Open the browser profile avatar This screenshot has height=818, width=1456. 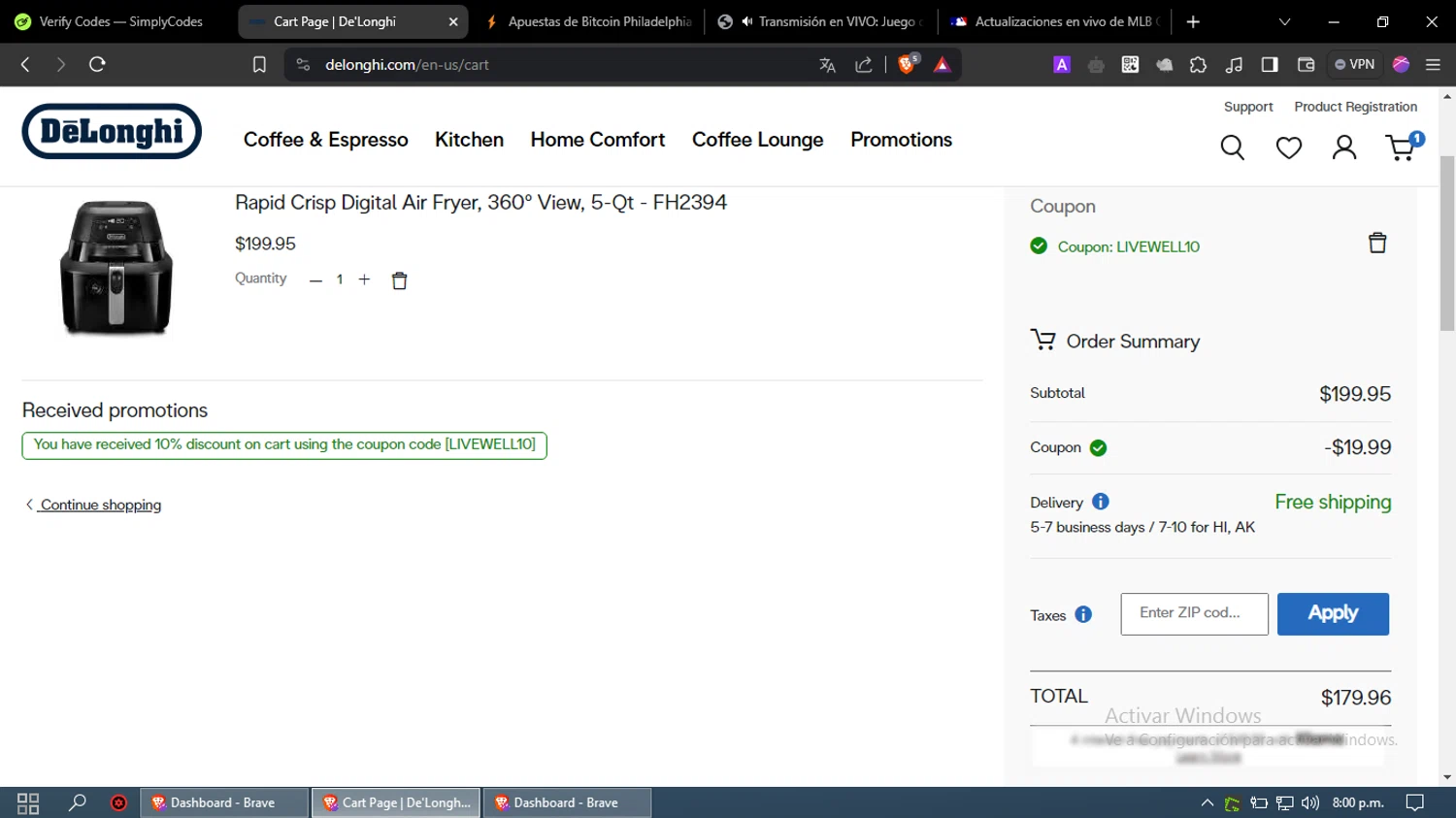click(x=1401, y=64)
